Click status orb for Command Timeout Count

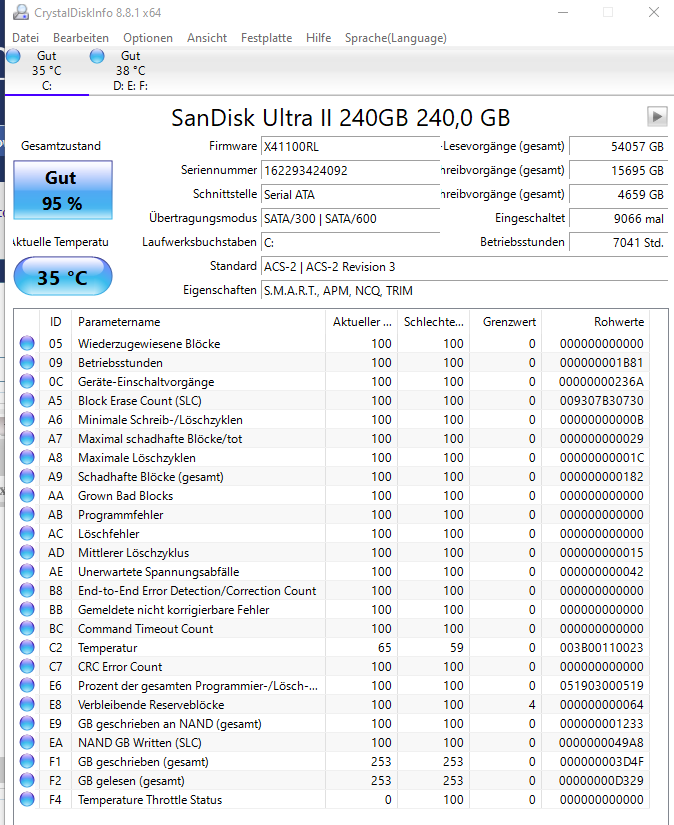click(x=27, y=628)
